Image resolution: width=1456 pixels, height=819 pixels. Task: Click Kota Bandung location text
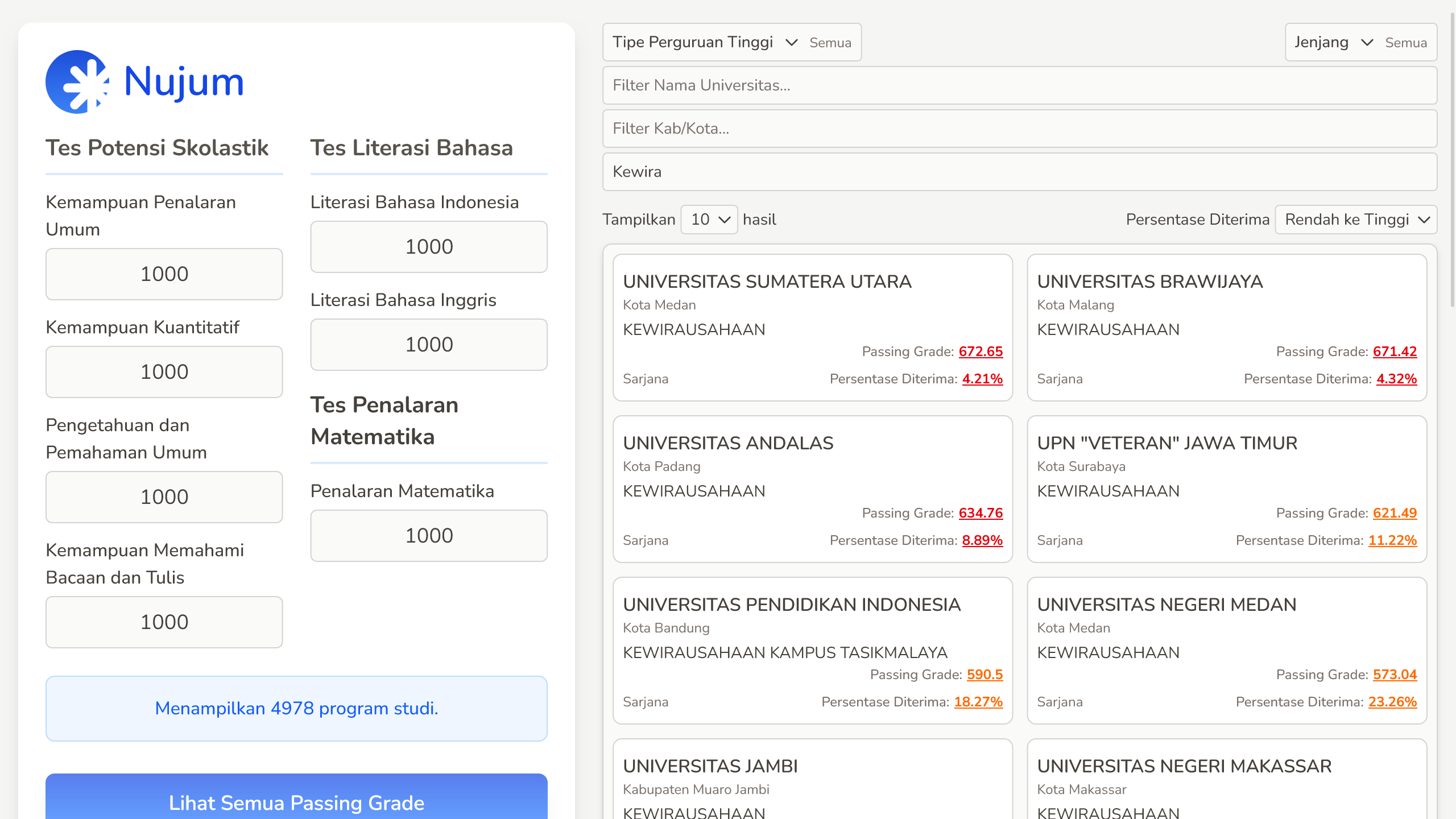pos(666,628)
